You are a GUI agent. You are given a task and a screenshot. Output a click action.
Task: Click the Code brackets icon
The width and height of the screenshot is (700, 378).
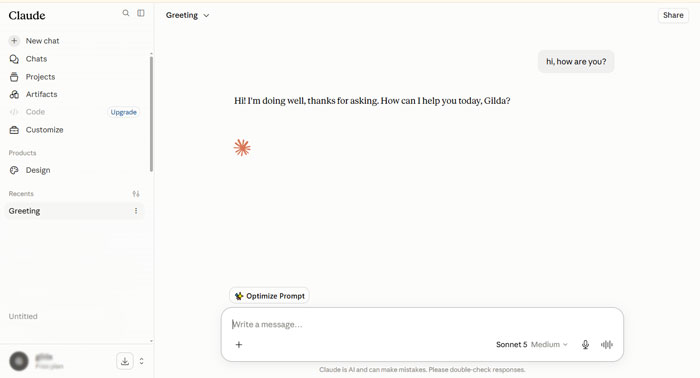pyautogui.click(x=14, y=112)
